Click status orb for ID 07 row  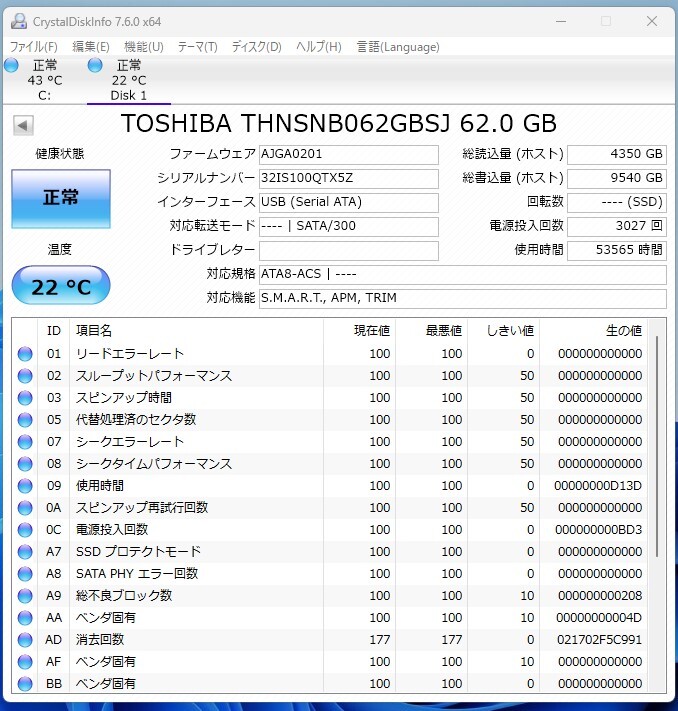pos(25,442)
